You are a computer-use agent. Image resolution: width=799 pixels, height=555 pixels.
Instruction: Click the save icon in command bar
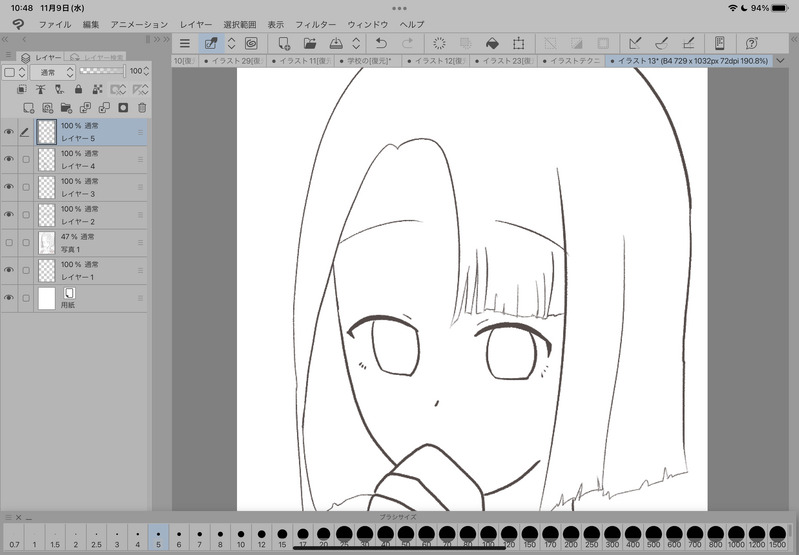point(336,43)
